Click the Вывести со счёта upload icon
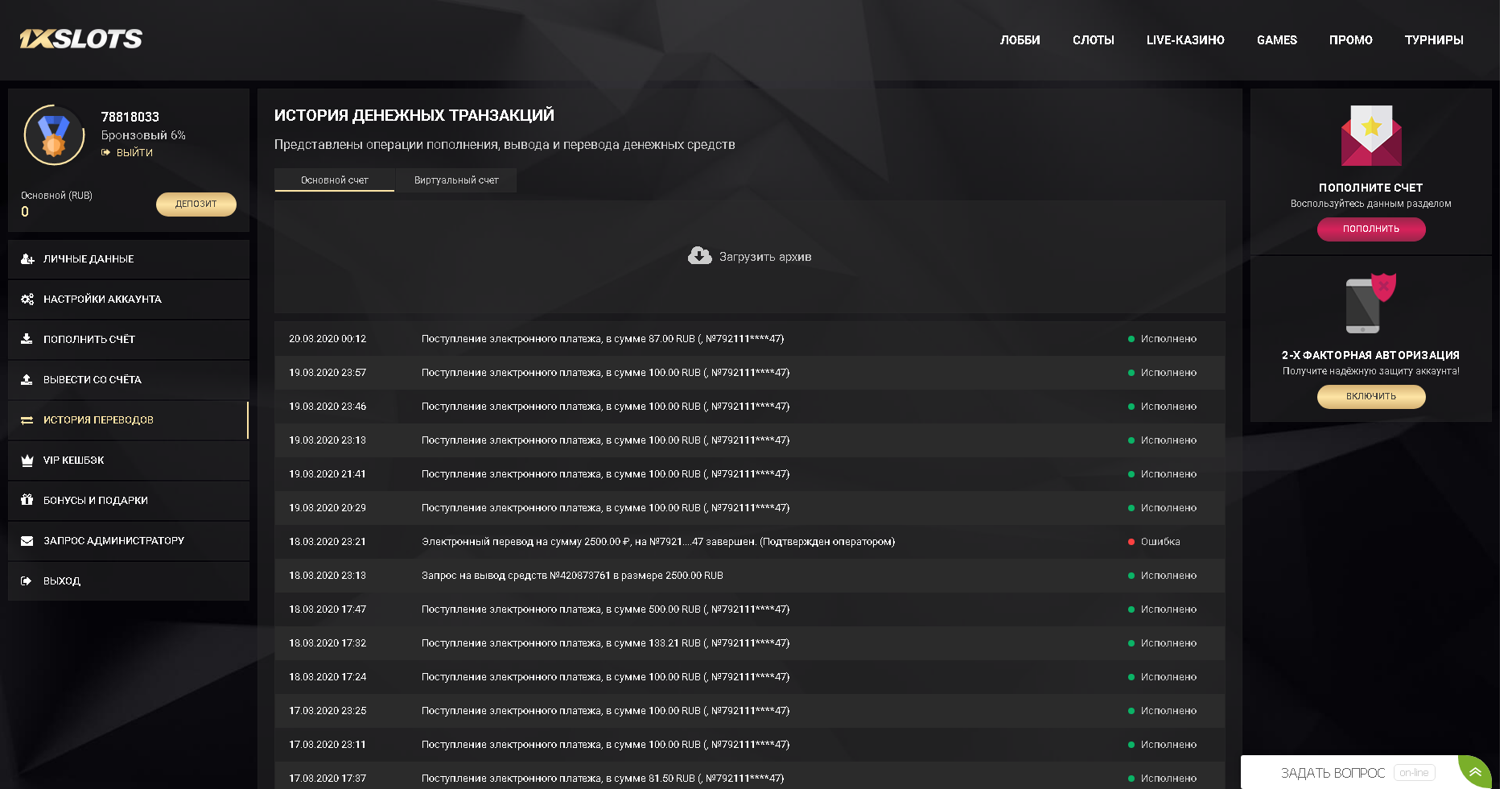 (x=27, y=379)
